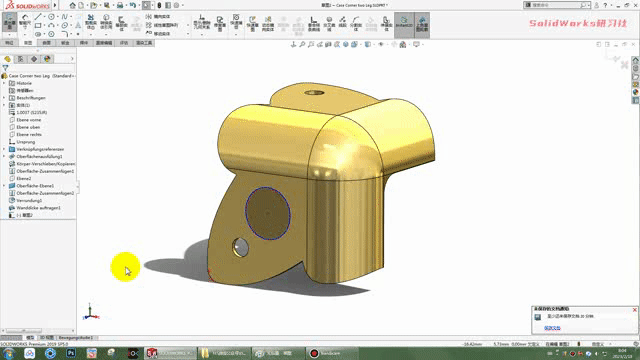Expand the Verknüpfungsreferenzen folder node
Viewport: 640px width, 360px height.
click(4, 149)
